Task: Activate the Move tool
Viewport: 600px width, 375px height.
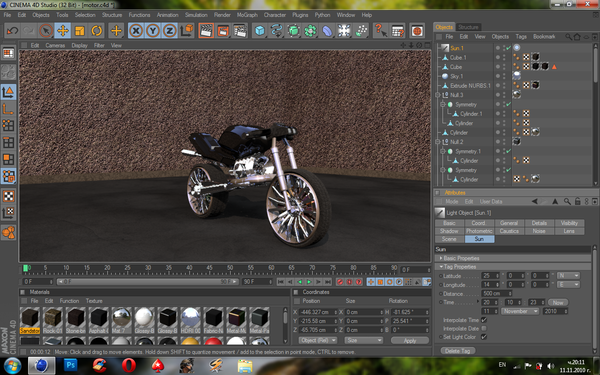Action: tap(62, 31)
